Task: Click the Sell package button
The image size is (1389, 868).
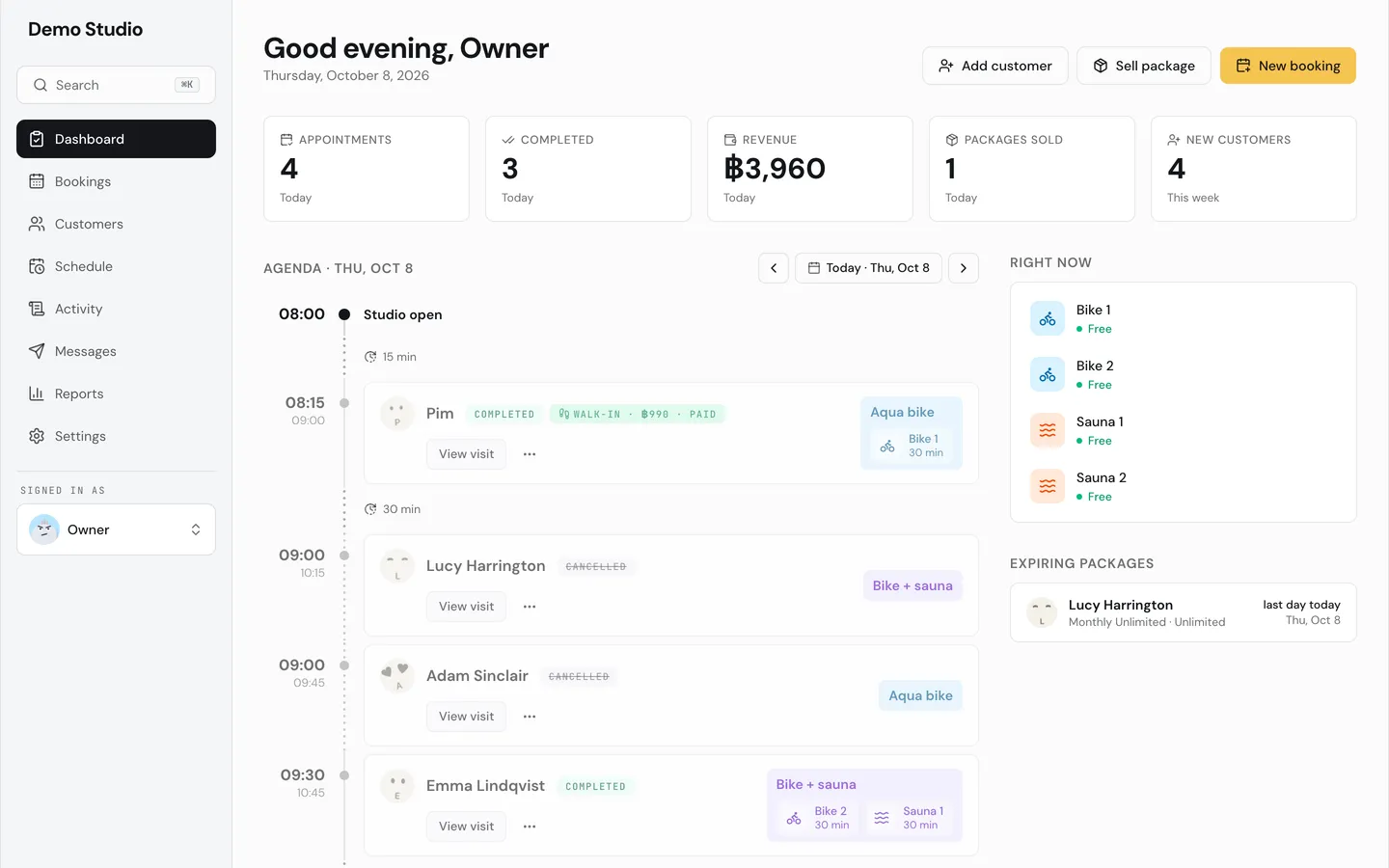Action: coord(1143,66)
